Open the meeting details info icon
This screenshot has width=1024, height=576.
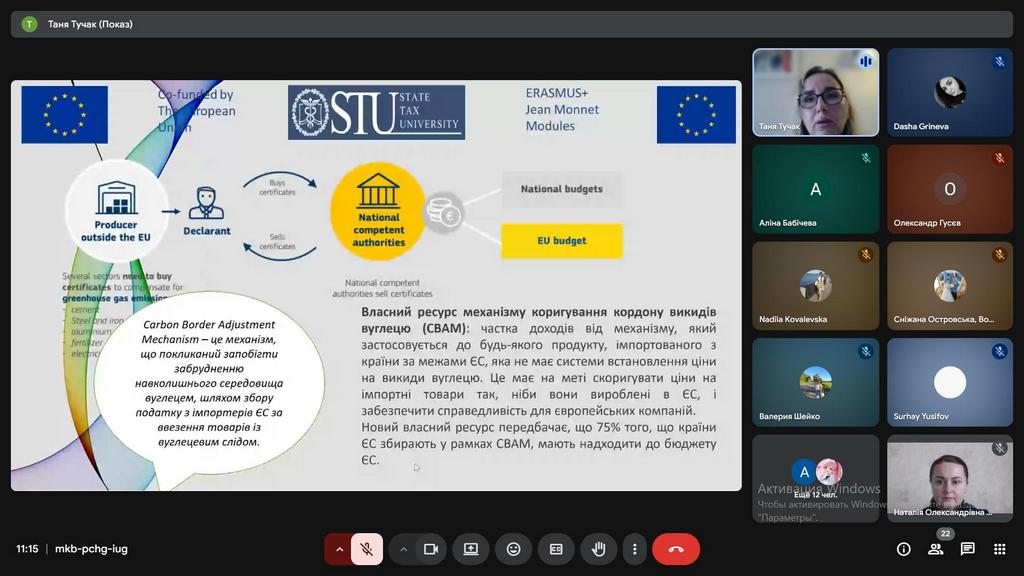coord(904,549)
